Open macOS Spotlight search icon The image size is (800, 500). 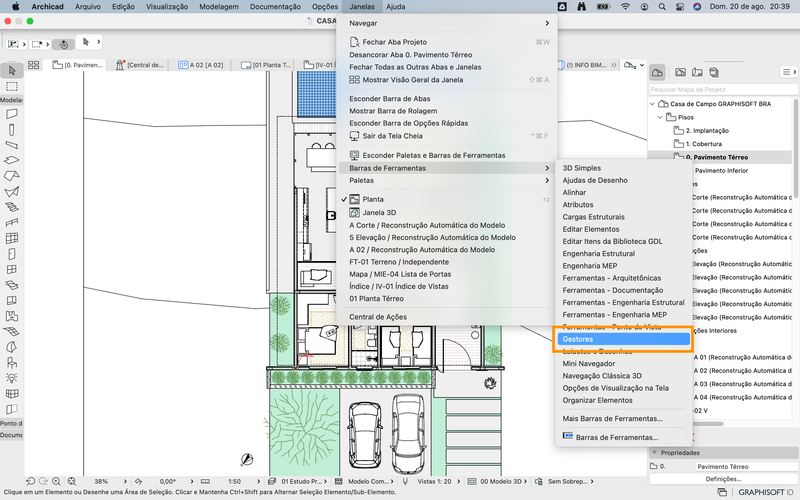[x=662, y=7]
